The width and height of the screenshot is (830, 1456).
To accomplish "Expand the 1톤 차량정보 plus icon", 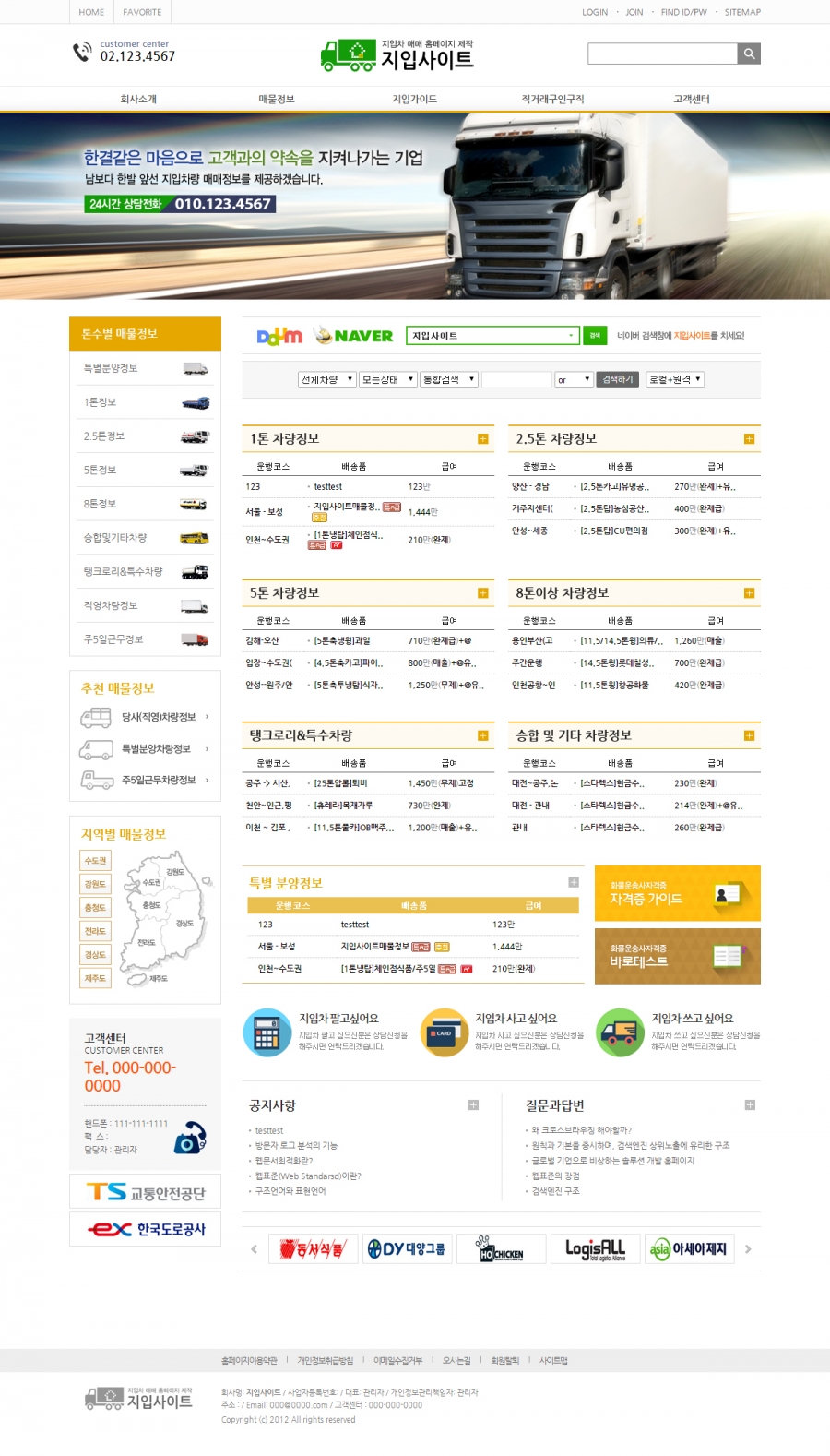I will [x=482, y=439].
